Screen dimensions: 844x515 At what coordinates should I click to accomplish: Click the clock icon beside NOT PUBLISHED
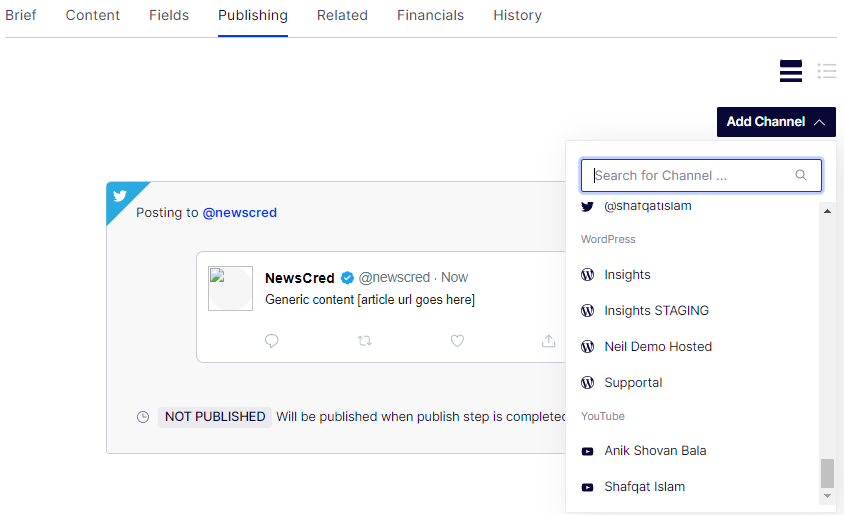[x=143, y=417]
